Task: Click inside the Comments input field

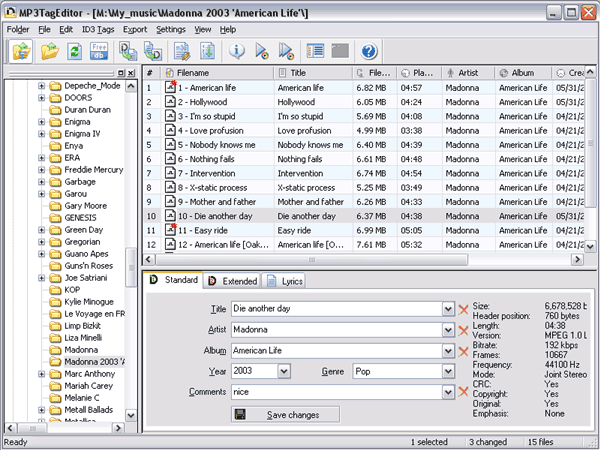Action: (337, 392)
